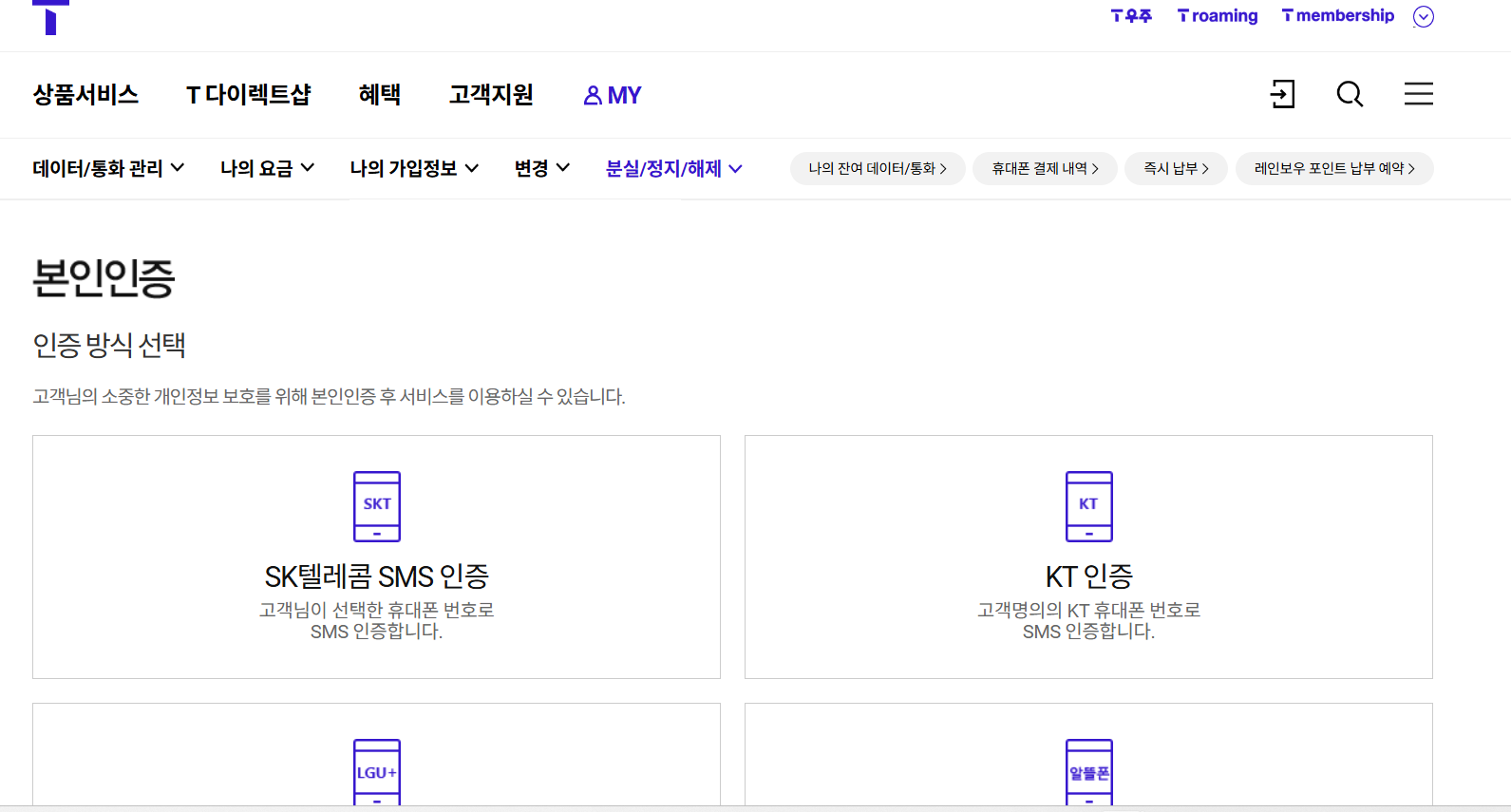
Task: Click the SKT card description text
Action: pyautogui.click(x=377, y=620)
